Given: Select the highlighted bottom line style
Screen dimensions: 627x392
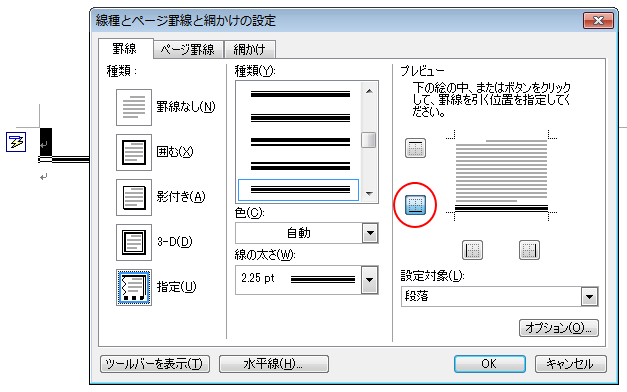Looking at the screenshot, I should click(x=298, y=190).
